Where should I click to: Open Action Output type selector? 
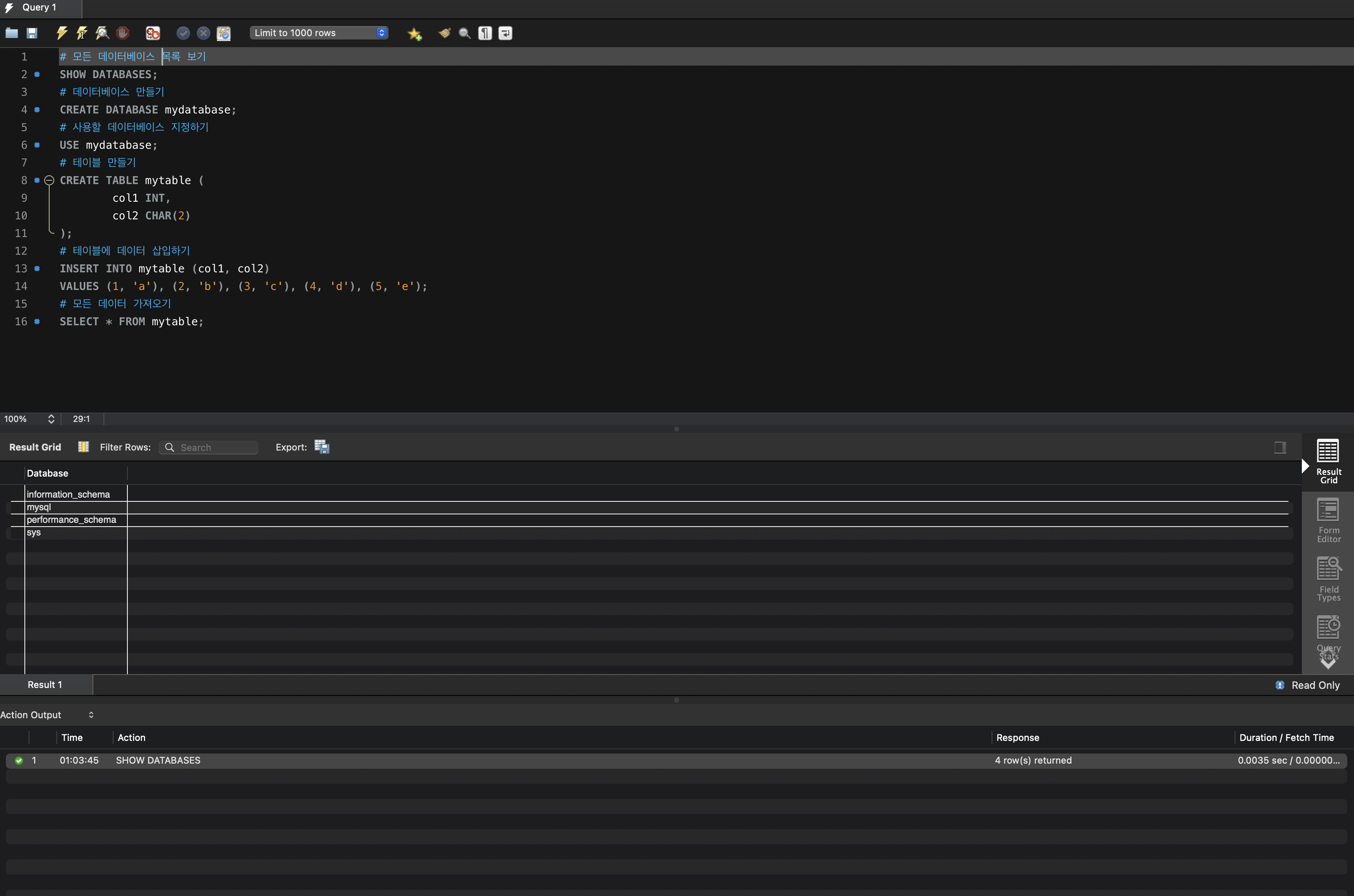click(91, 715)
